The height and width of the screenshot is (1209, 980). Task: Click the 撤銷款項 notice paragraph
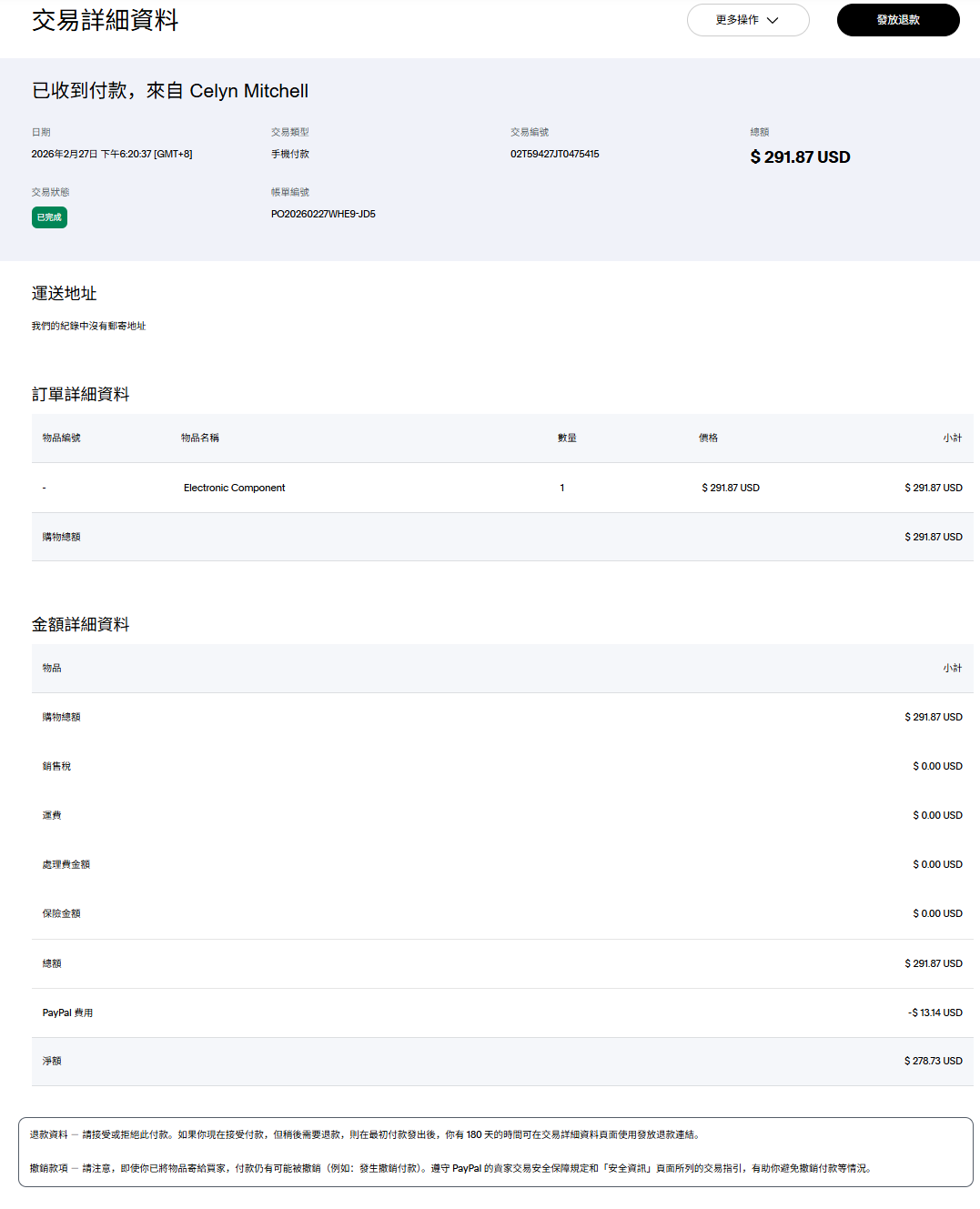[450, 1169]
